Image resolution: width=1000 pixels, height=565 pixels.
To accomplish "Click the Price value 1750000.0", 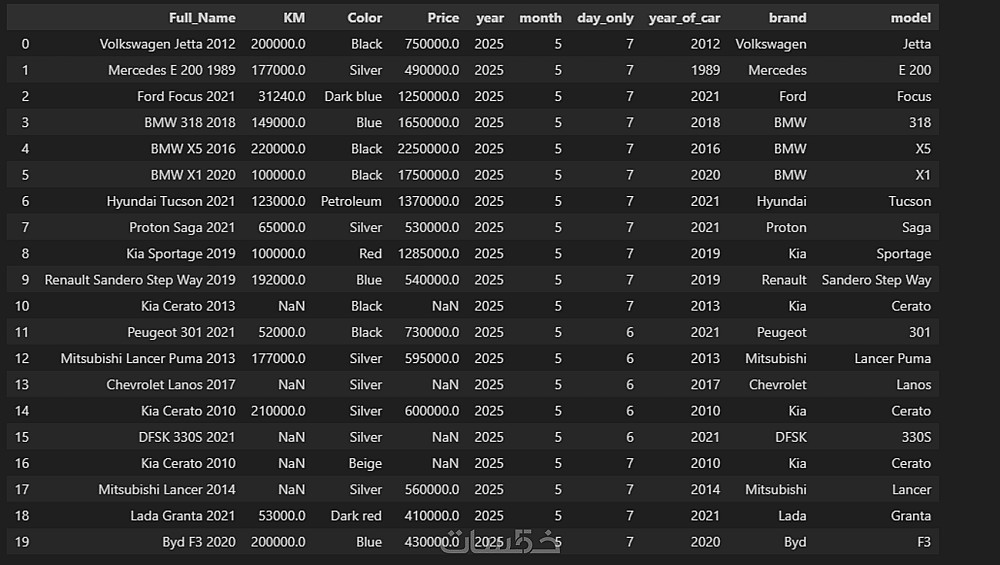I will (428, 175).
